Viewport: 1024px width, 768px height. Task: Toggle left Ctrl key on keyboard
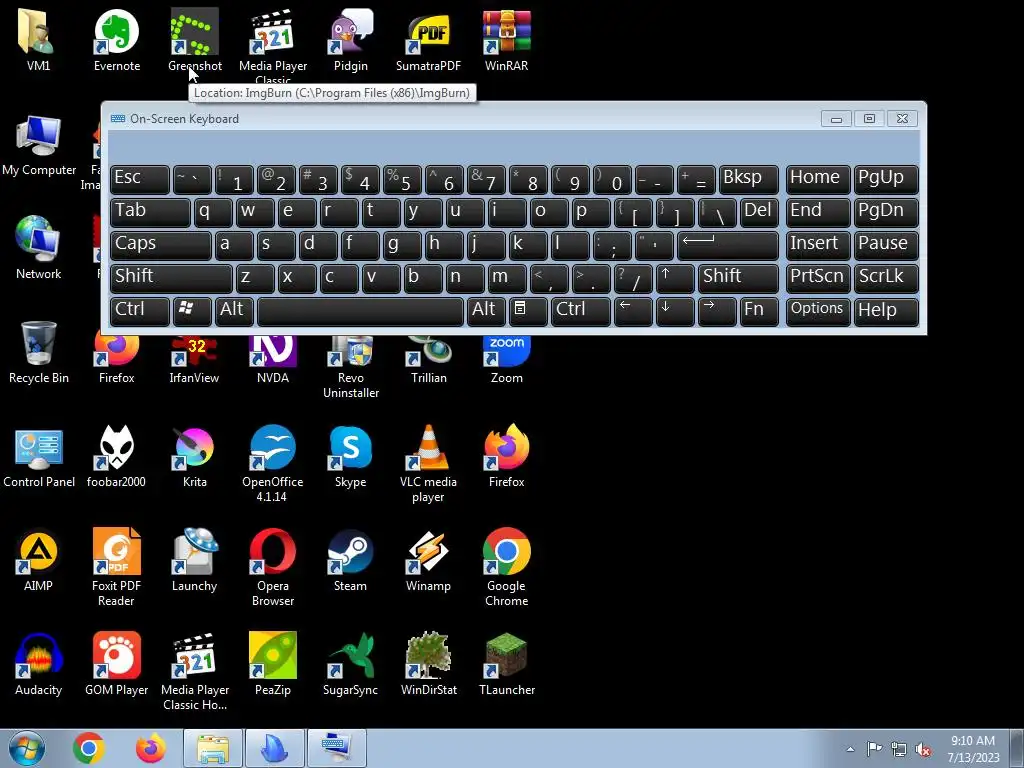click(x=140, y=311)
